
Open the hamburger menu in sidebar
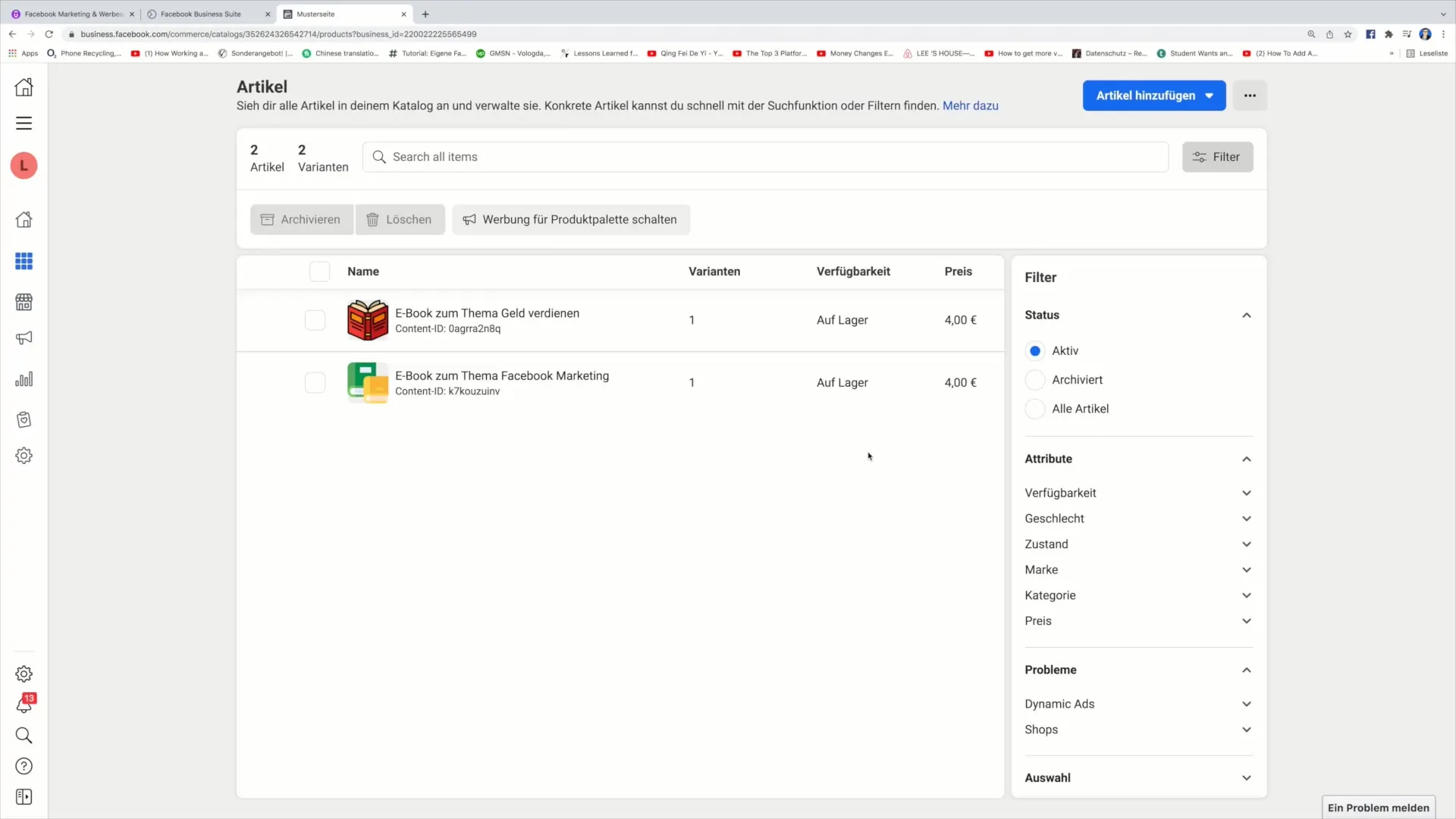tap(24, 123)
